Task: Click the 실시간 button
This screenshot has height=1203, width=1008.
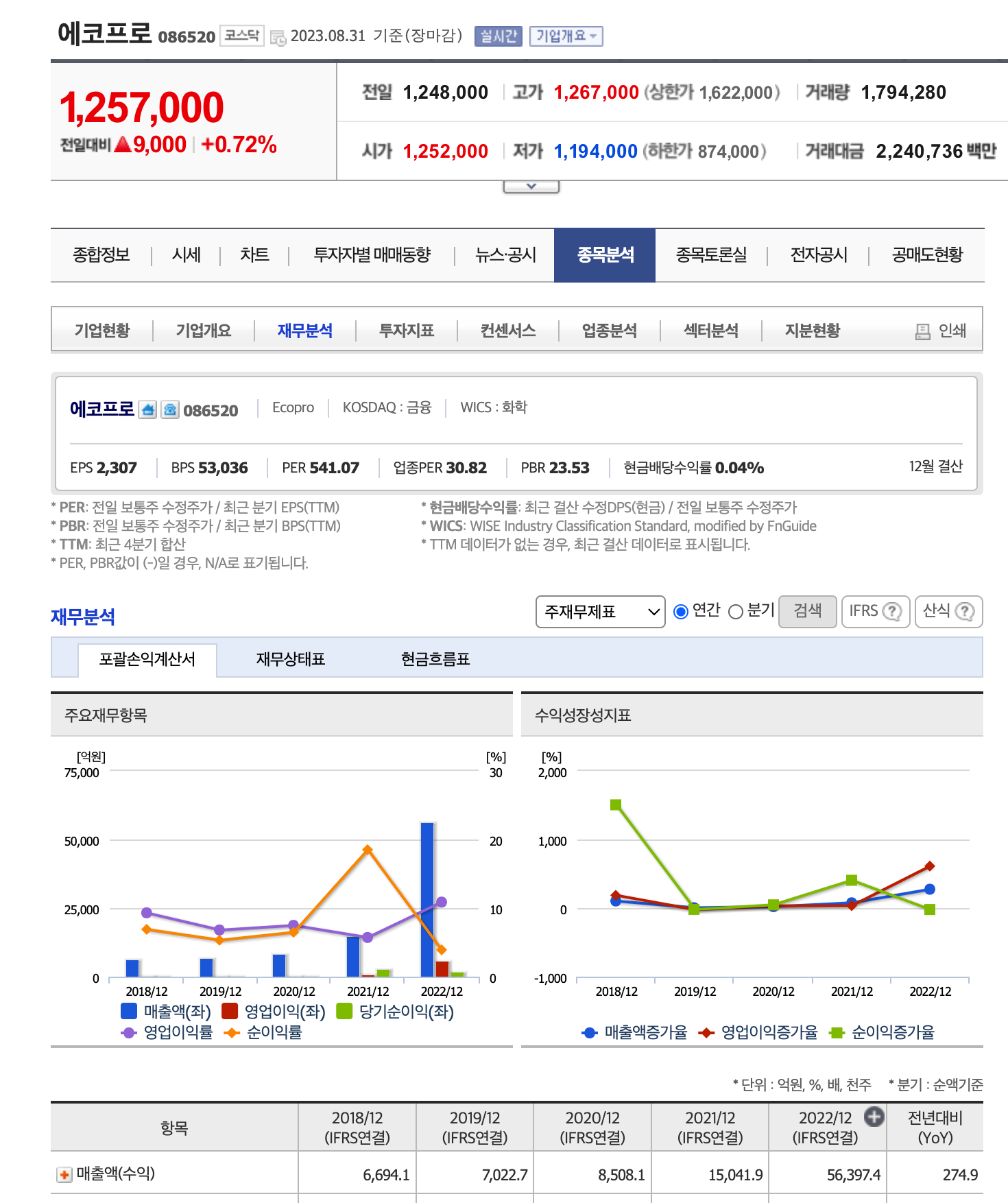Action: coord(499,36)
